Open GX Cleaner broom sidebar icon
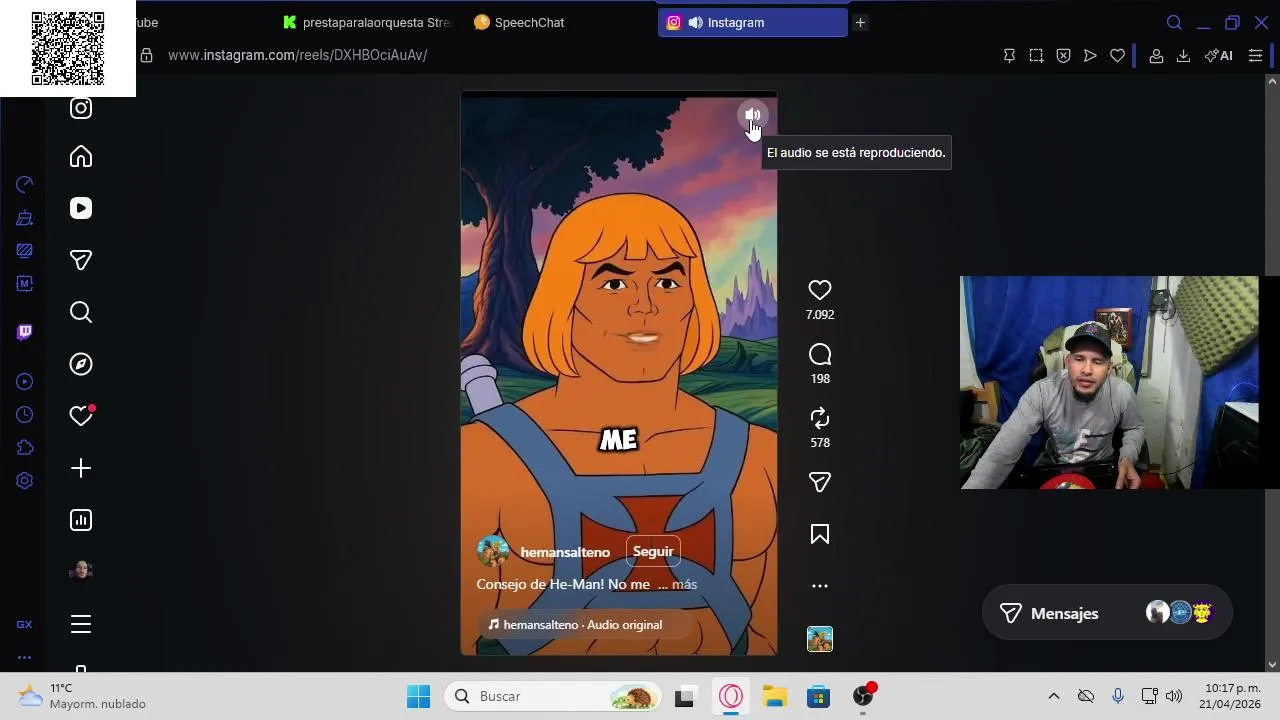The width and height of the screenshot is (1280, 720). (x=25, y=217)
